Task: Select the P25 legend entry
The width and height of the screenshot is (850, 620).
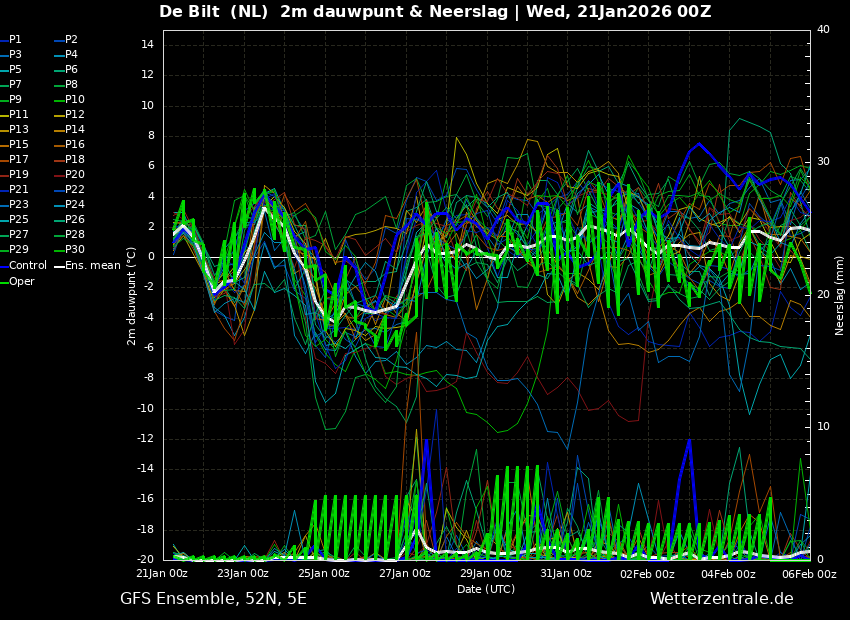Action: pos(18,219)
